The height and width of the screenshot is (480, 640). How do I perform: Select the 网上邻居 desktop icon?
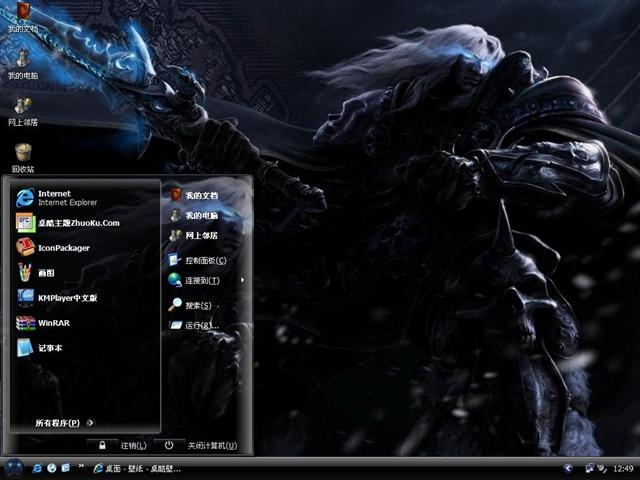click(x=23, y=111)
